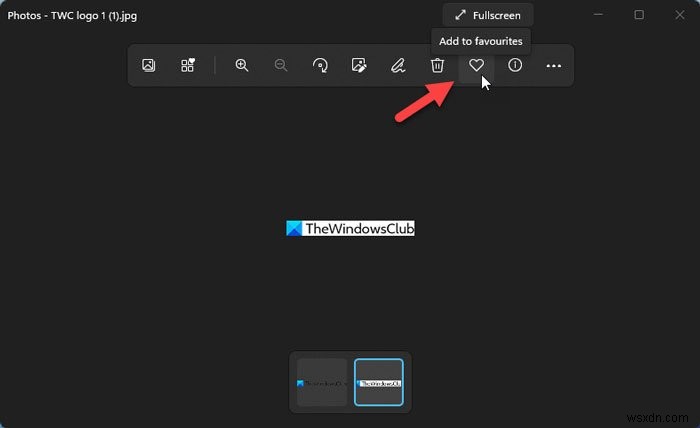
Task: Open the three-dot See more menu
Action: pyautogui.click(x=554, y=66)
